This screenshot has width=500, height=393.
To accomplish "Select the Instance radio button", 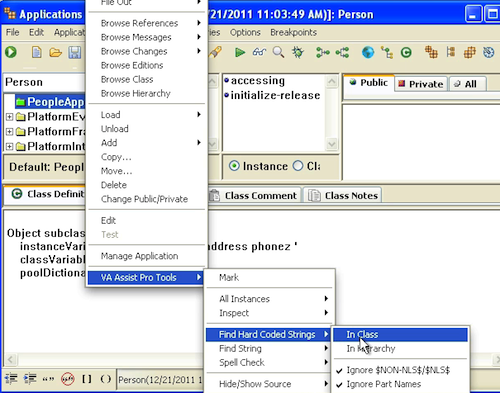I will [234, 166].
